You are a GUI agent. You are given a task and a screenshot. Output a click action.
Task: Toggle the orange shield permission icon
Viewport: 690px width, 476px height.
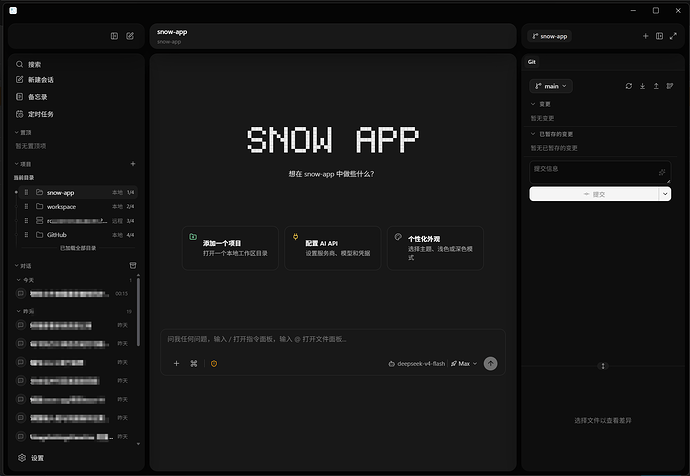coord(214,363)
